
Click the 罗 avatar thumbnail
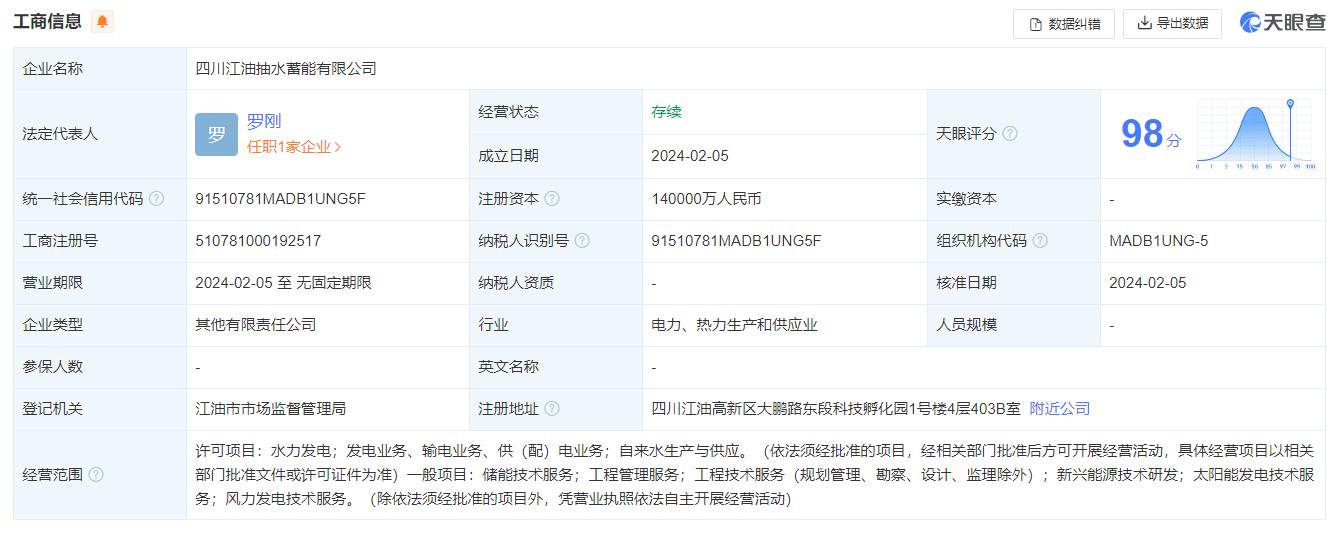(216, 134)
